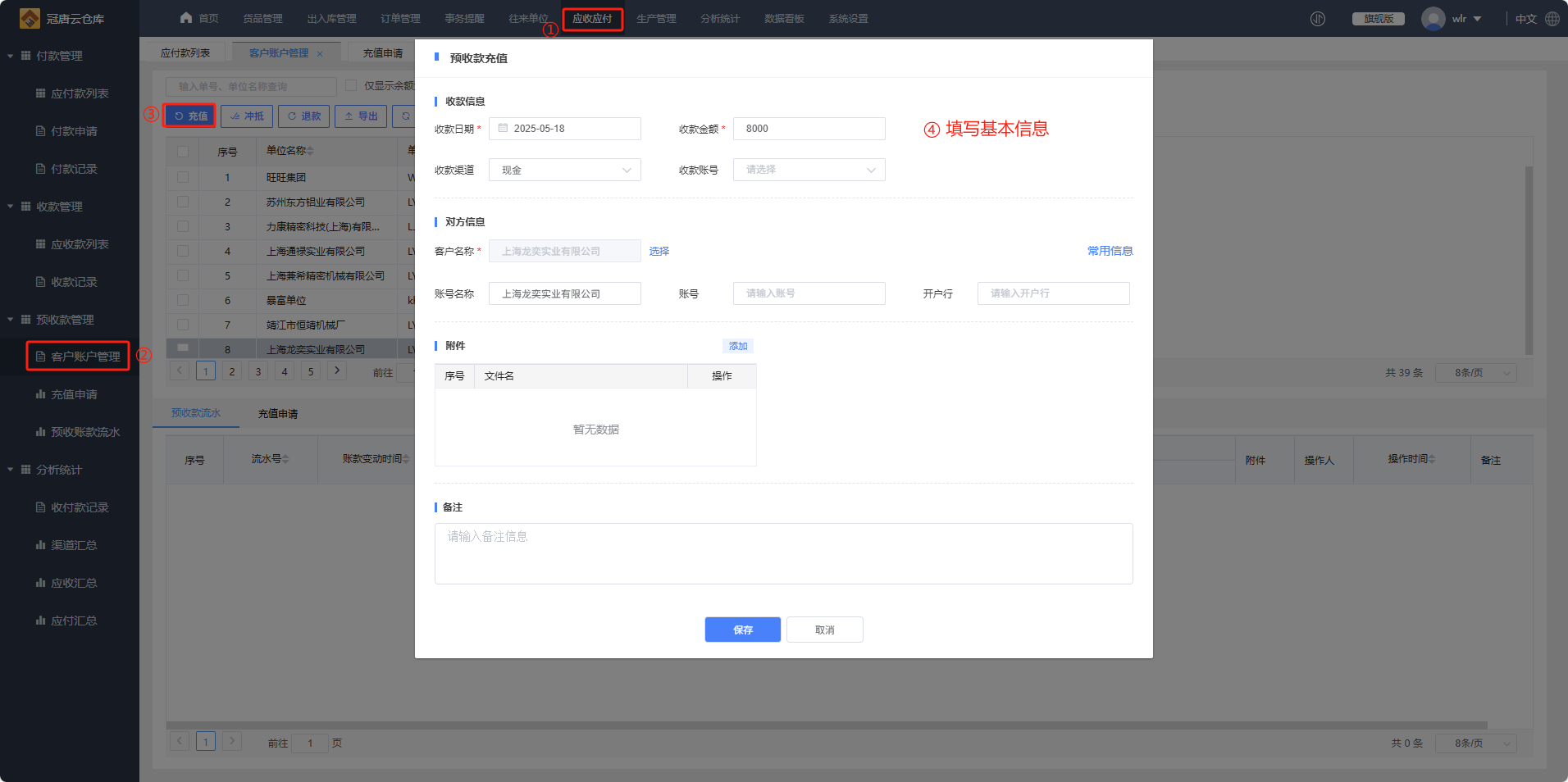The width and height of the screenshot is (1568, 782).
Task: Click 保存 to save the recharge
Action: click(x=743, y=630)
